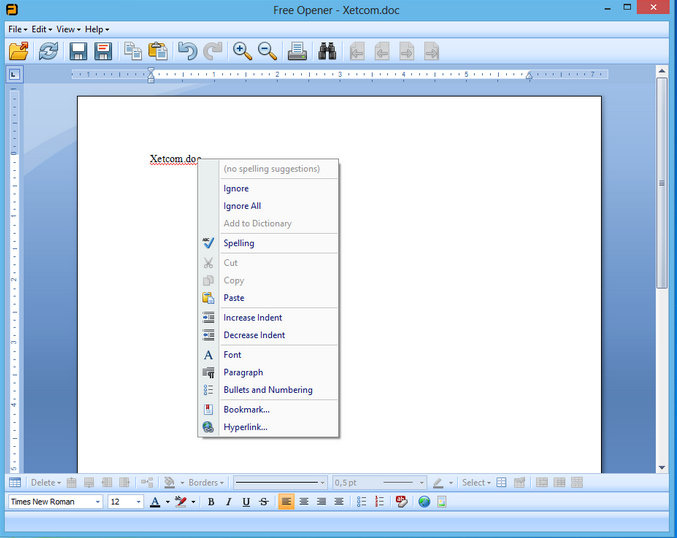The image size is (677, 538).
Task: Choose Bookmark... in context menu
Action: point(268,409)
